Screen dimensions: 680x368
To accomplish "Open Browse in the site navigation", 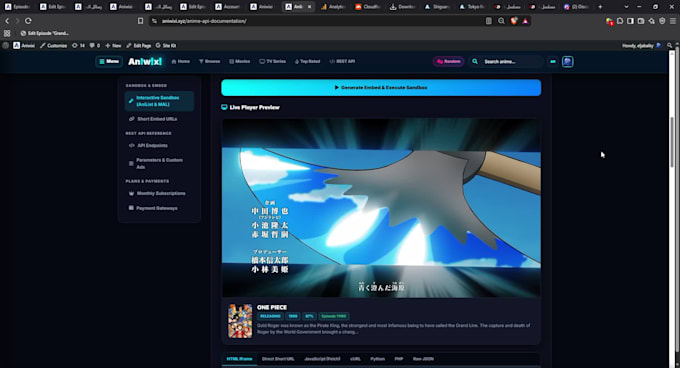I will (209, 62).
